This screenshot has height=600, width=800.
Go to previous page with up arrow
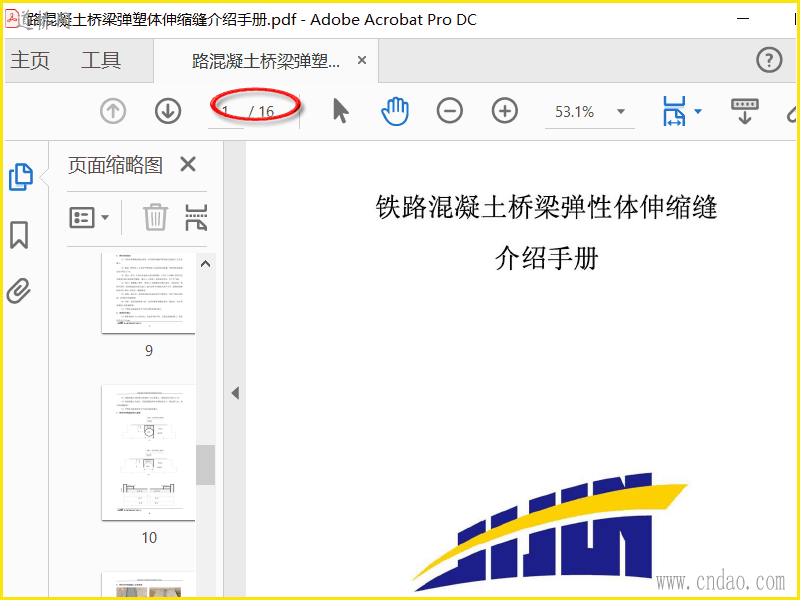click(113, 111)
